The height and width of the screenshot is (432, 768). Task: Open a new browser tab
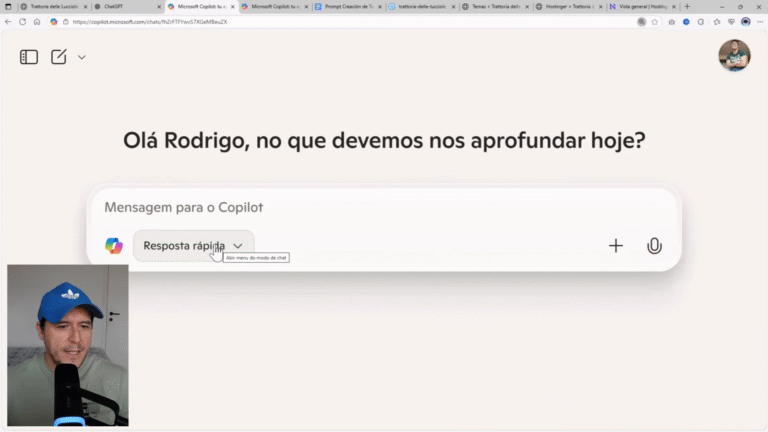click(x=687, y=7)
